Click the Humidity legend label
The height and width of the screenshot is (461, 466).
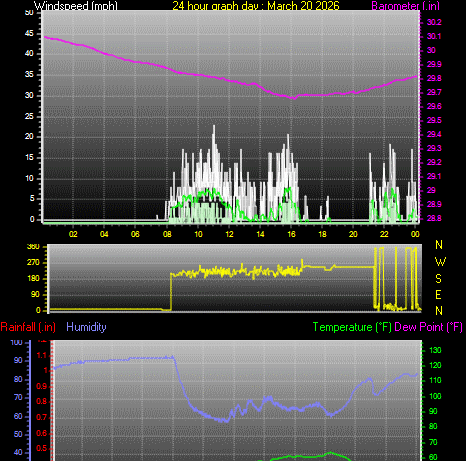tap(86, 327)
